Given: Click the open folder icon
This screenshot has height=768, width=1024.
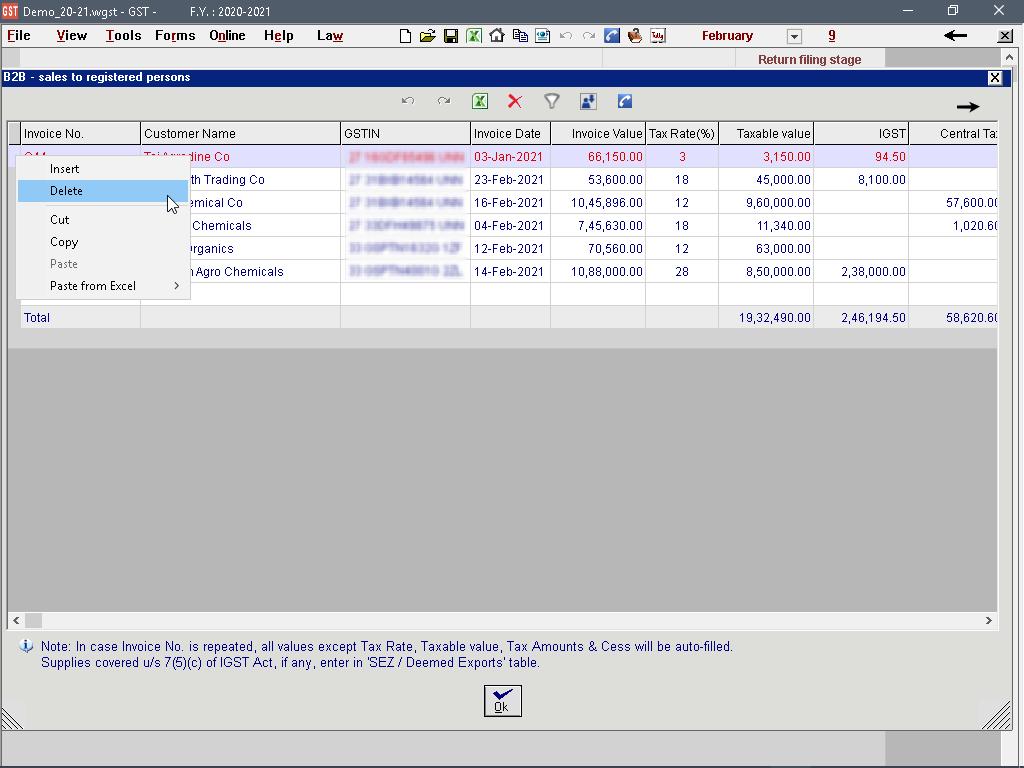Looking at the screenshot, I should 428,36.
